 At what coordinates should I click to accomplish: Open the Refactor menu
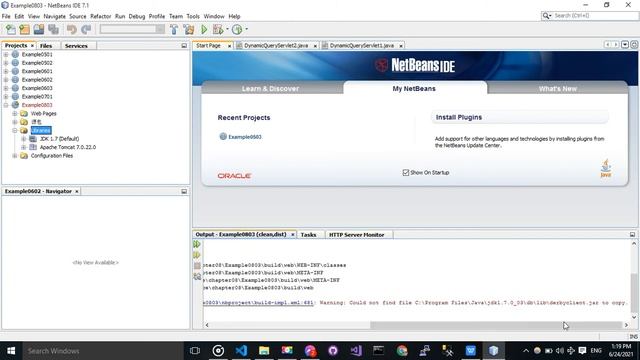[100, 16]
